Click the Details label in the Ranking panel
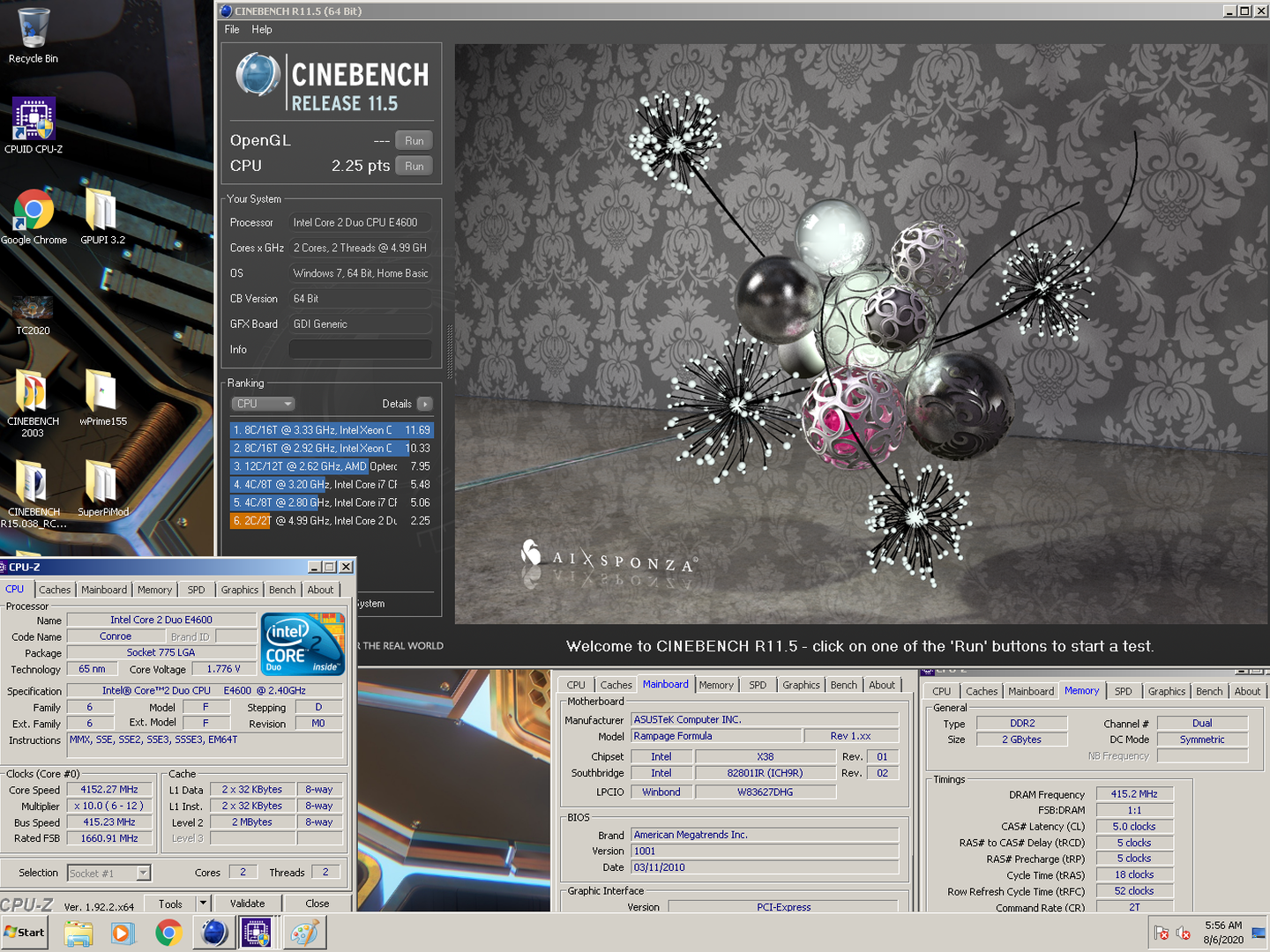This screenshot has width=1270, height=952. click(x=397, y=404)
